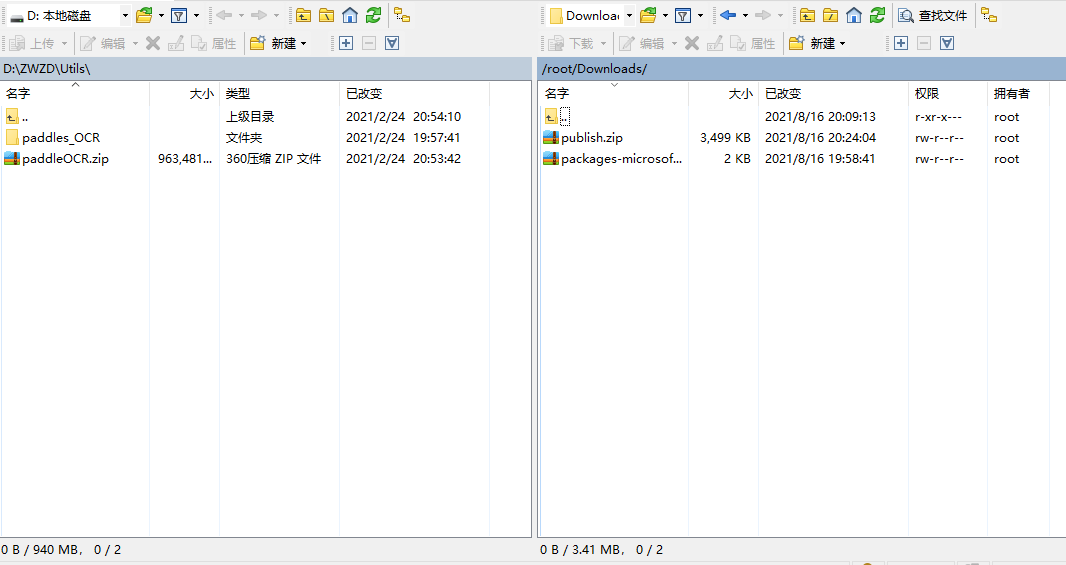The width and height of the screenshot is (1066, 565).
Task: Refresh the local panel file list
Action: tap(373, 15)
